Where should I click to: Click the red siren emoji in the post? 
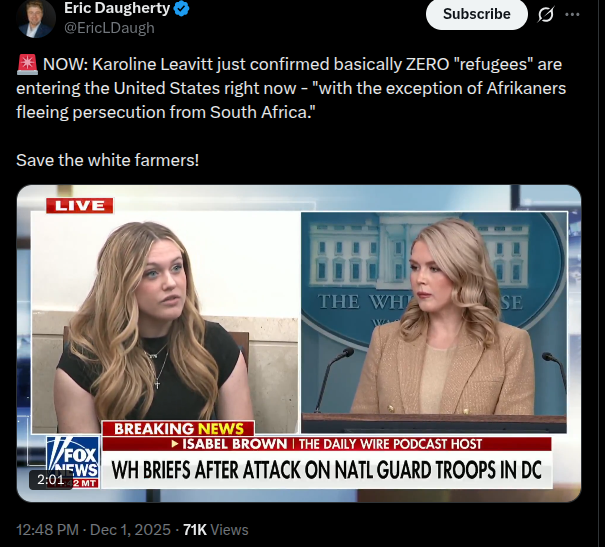27,64
